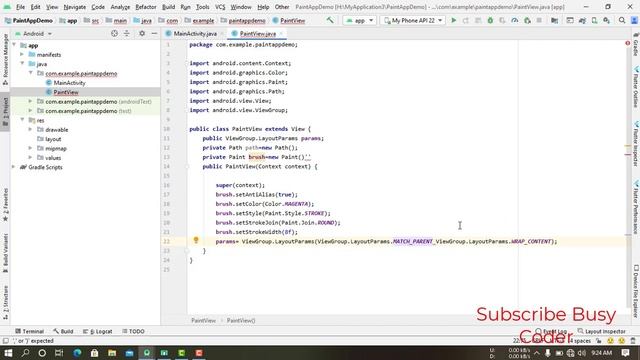The width and height of the screenshot is (640, 360).
Task: Open the Layout Inspector
Action: 602,331
